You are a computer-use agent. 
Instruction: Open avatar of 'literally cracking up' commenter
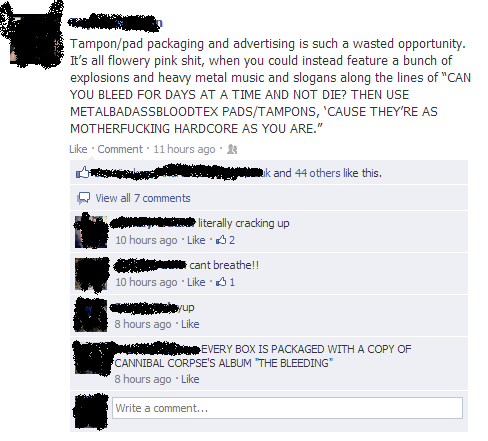click(x=91, y=232)
